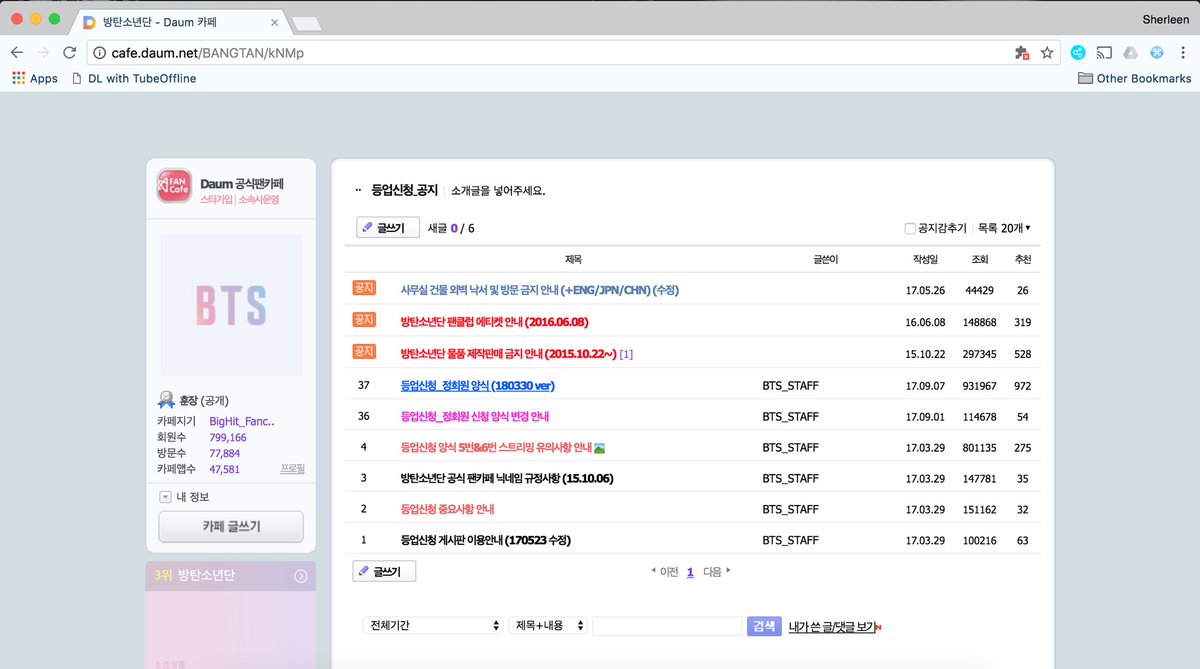Image resolution: width=1200 pixels, height=669 pixels.
Task: Open Other Bookmarks folder
Action: coord(1134,78)
